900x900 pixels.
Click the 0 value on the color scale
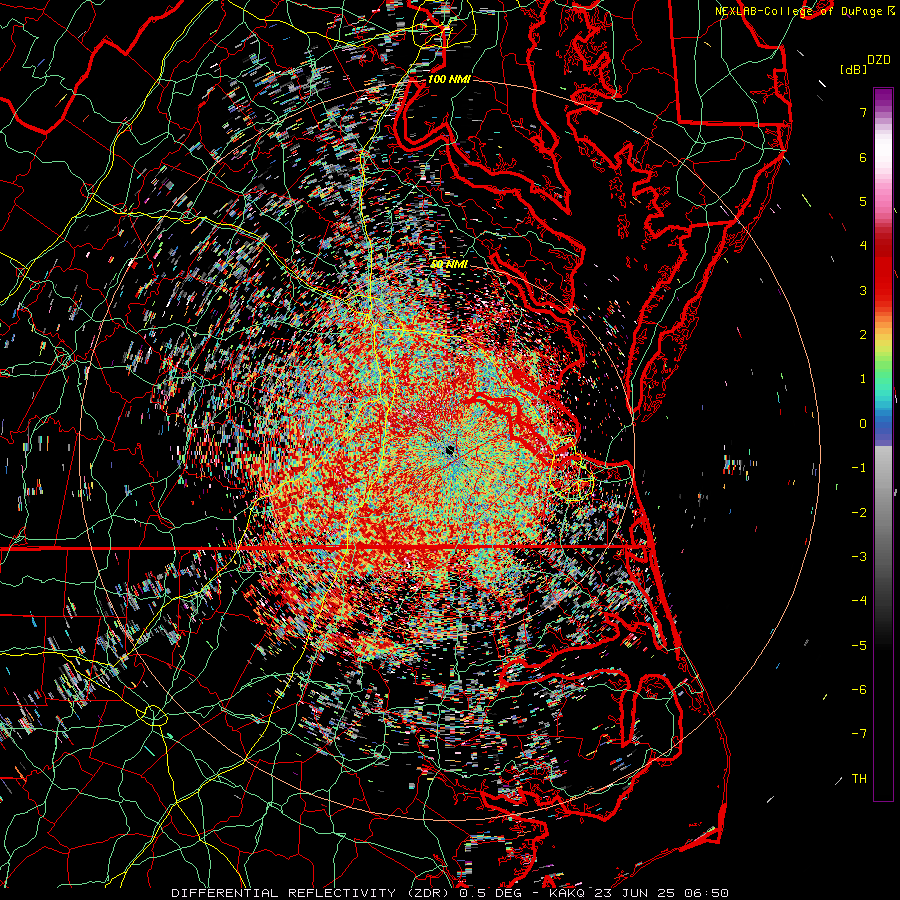click(x=863, y=424)
